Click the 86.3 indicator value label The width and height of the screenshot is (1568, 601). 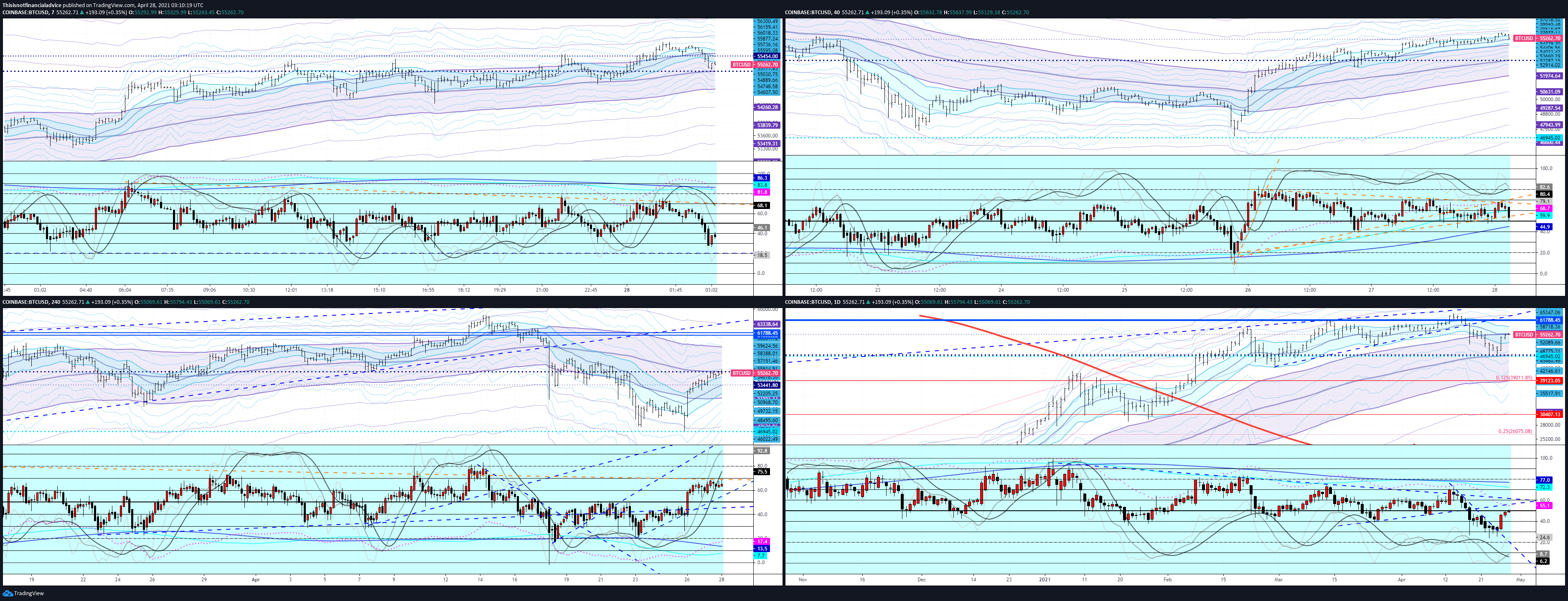762,178
